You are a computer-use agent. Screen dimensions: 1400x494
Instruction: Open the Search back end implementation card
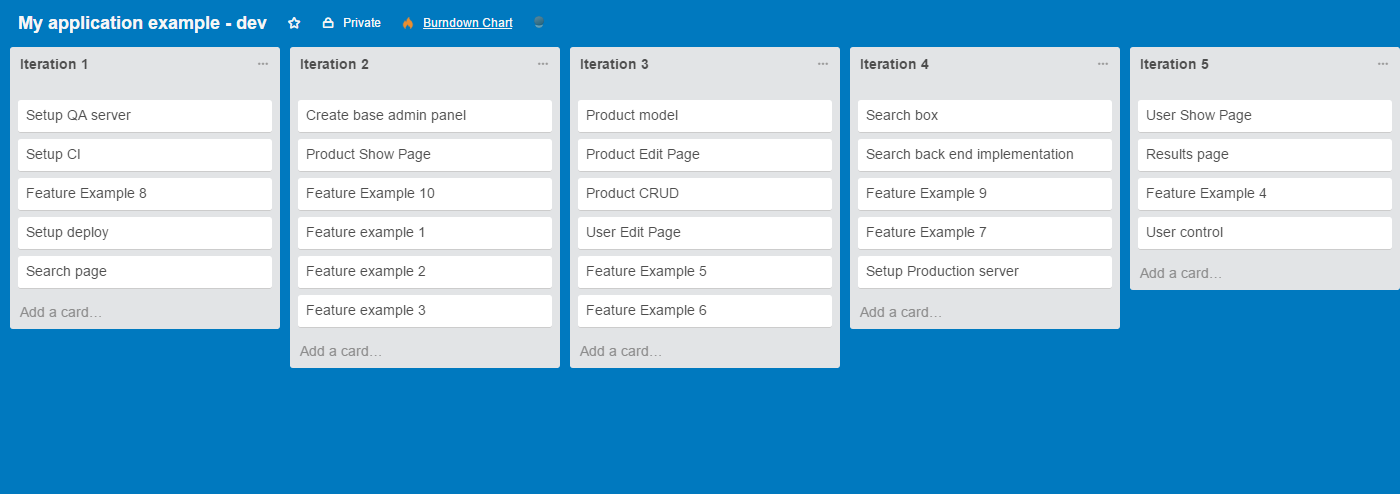[985, 154]
